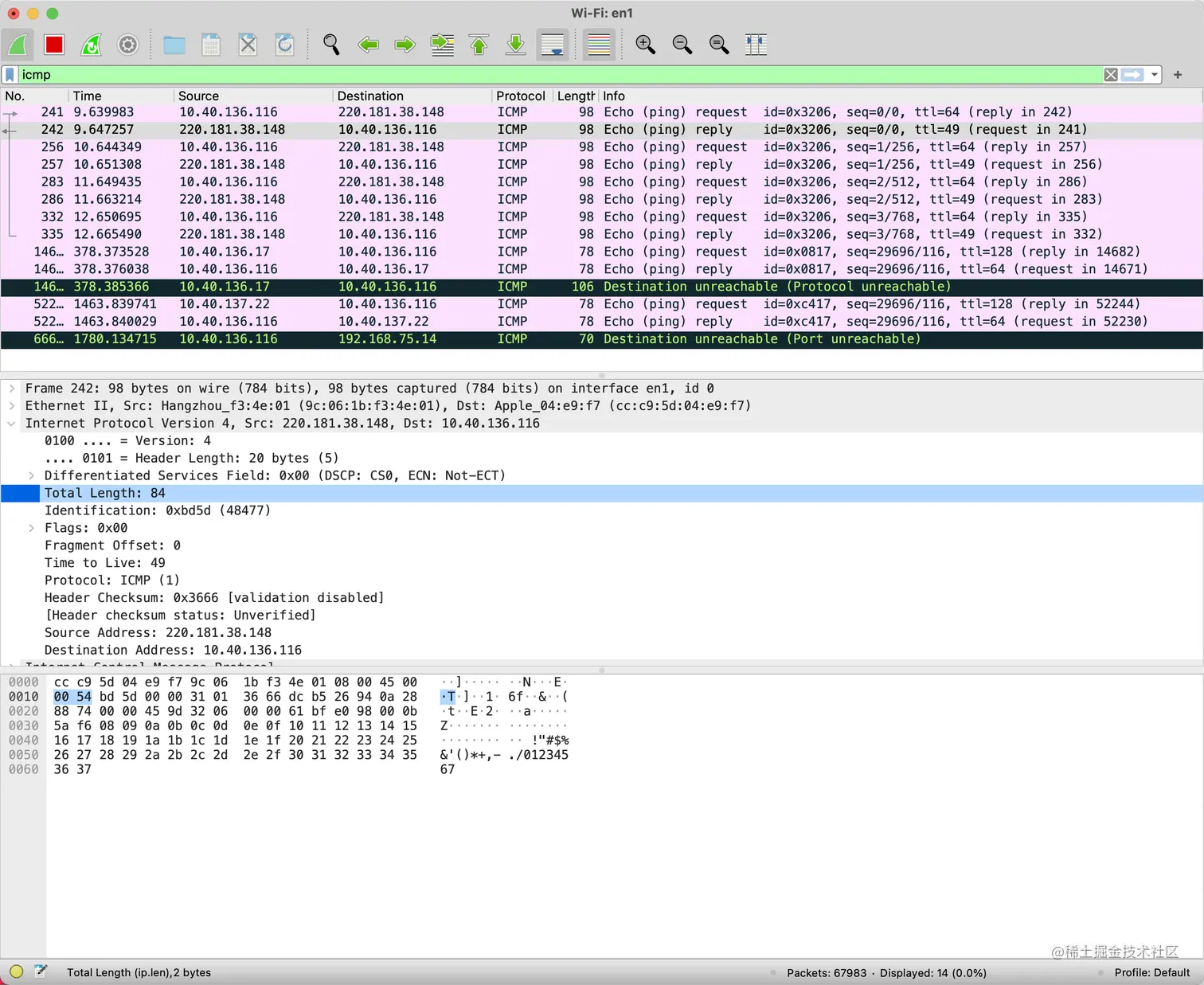Close the current capture file

pyautogui.click(x=248, y=45)
